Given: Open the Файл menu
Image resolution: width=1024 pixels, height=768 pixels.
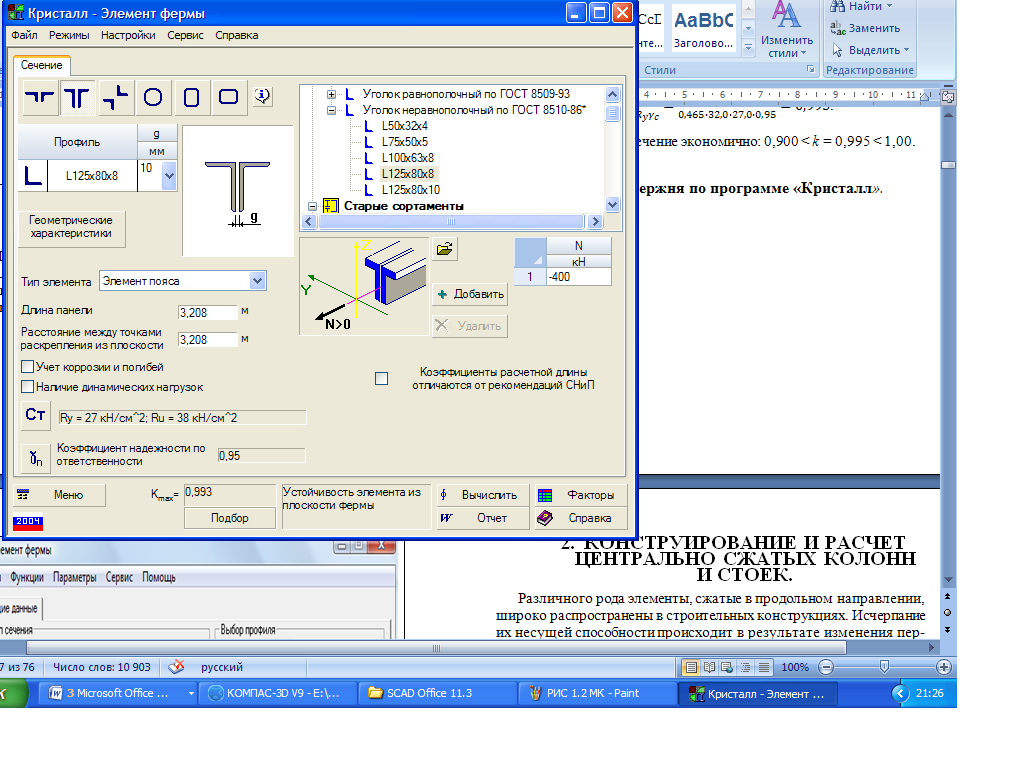Looking at the screenshot, I should 24,35.
